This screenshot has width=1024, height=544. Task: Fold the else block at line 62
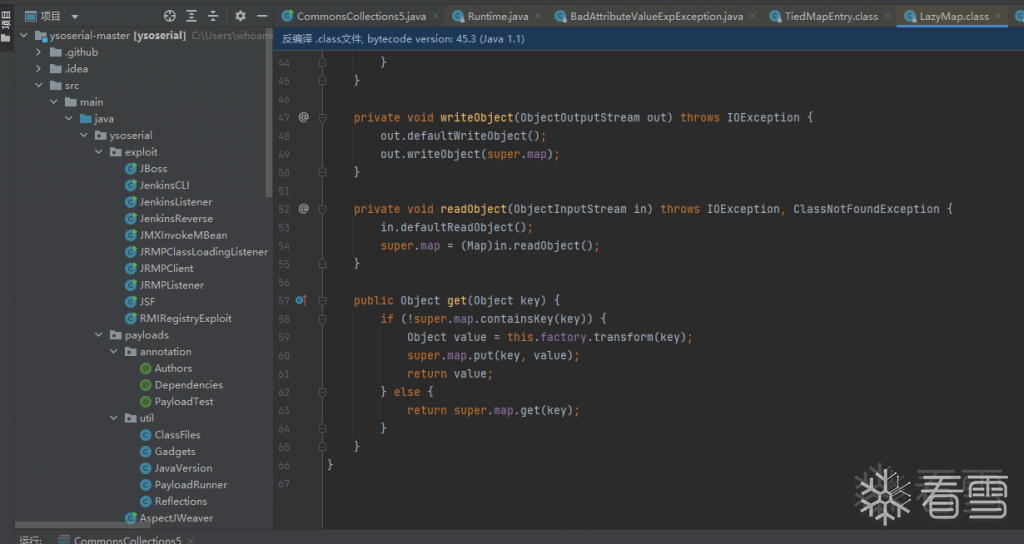tap(323, 392)
